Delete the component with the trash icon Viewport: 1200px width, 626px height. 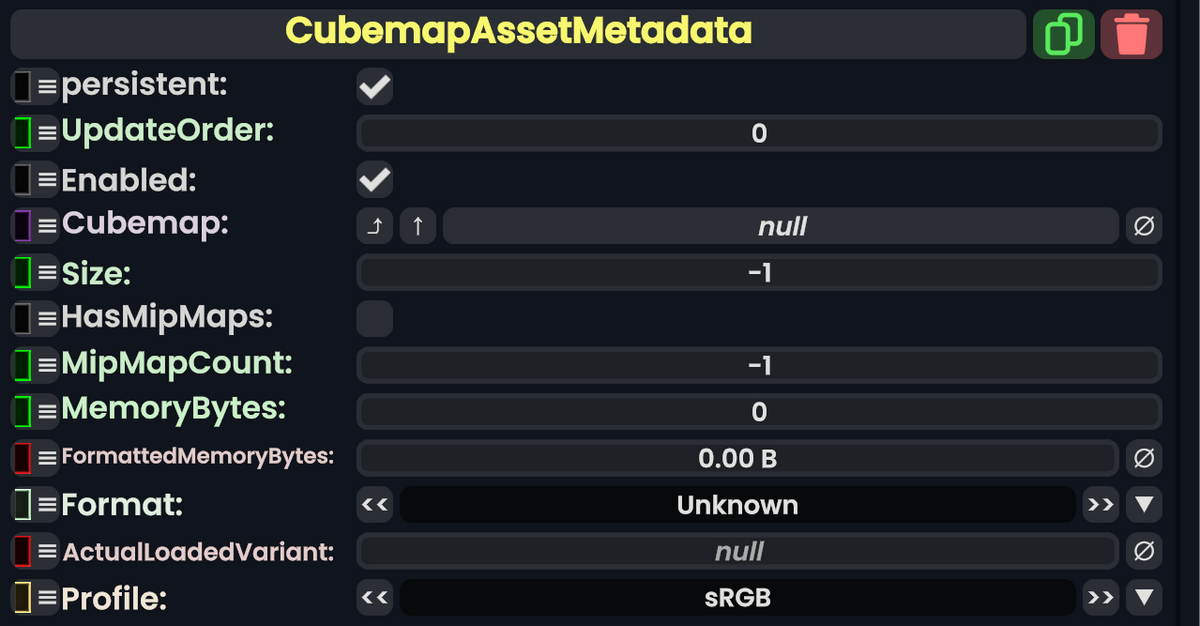[1131, 33]
